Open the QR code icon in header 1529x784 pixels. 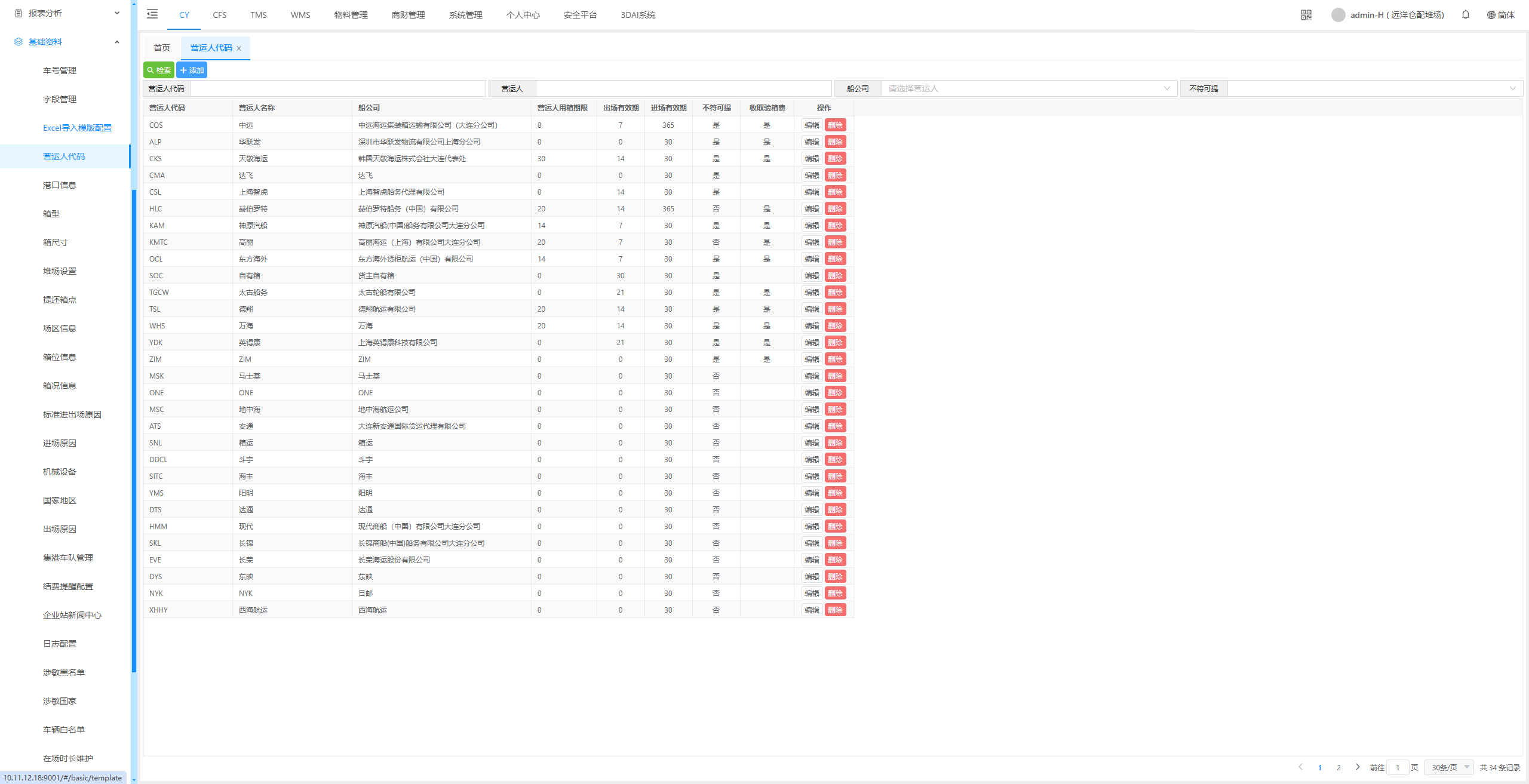tap(1306, 15)
